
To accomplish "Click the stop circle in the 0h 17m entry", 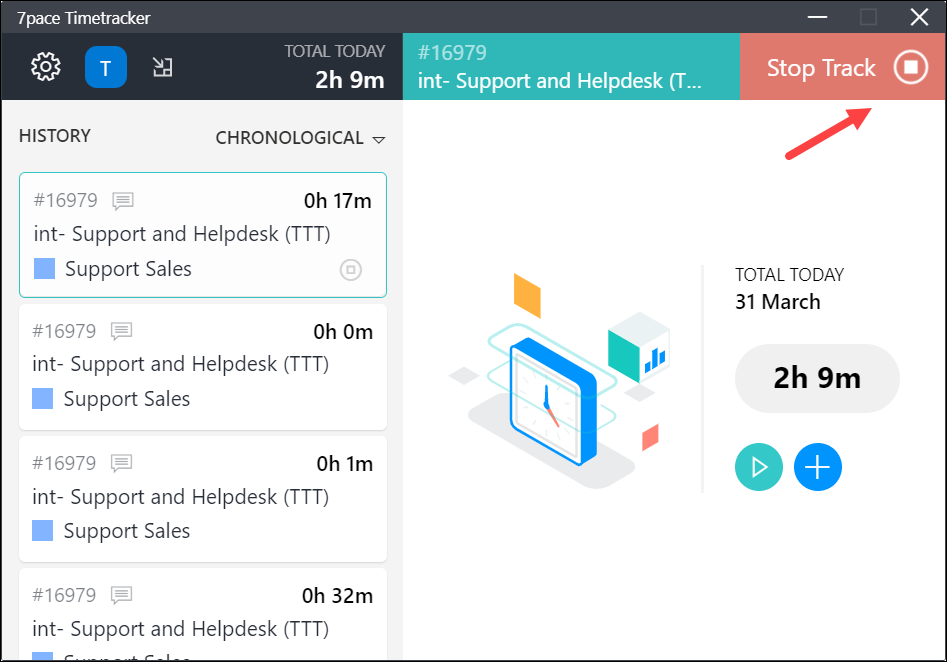I will click(351, 269).
